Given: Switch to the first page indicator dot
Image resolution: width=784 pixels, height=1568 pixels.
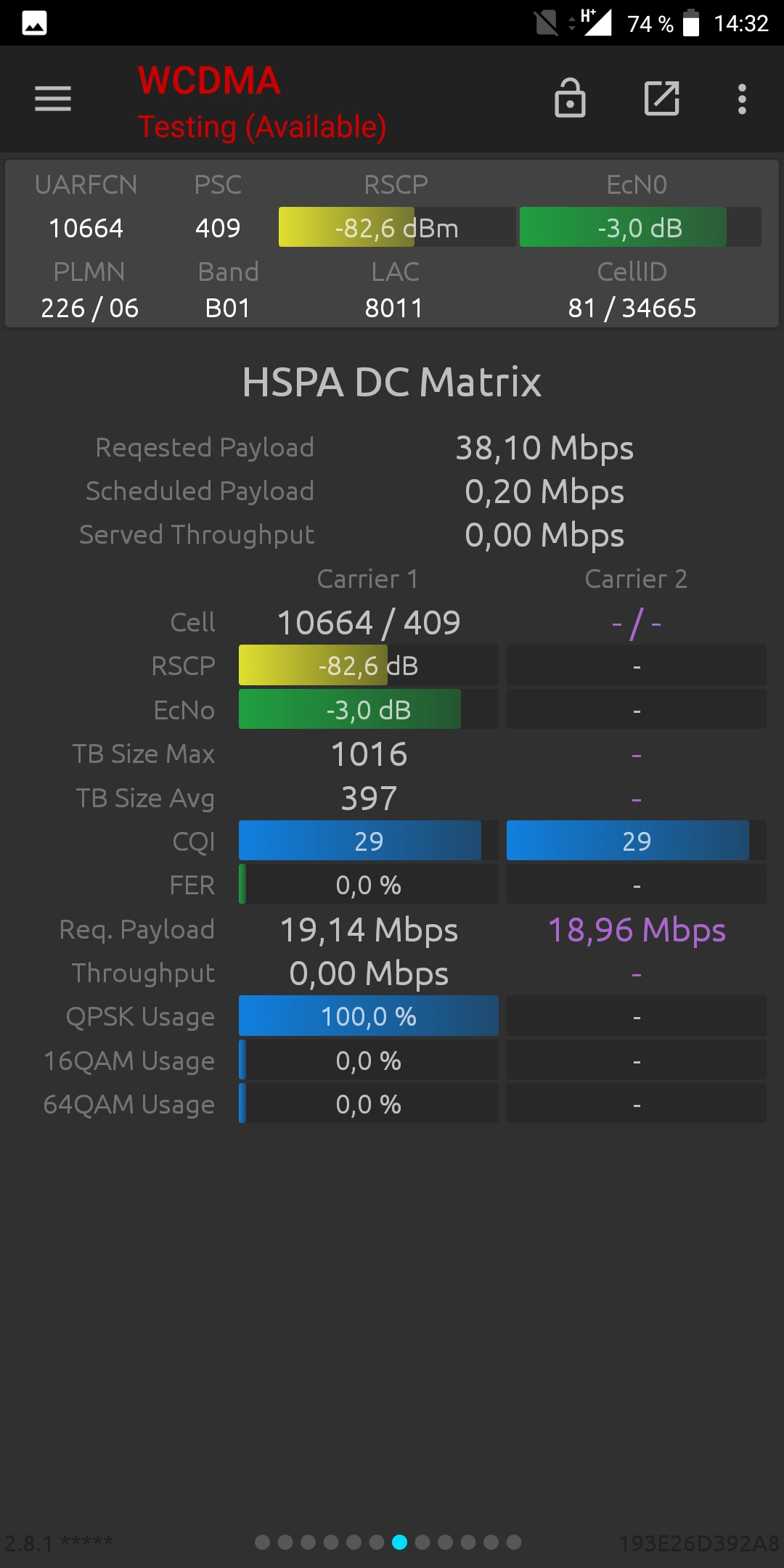Looking at the screenshot, I should tap(263, 1542).
